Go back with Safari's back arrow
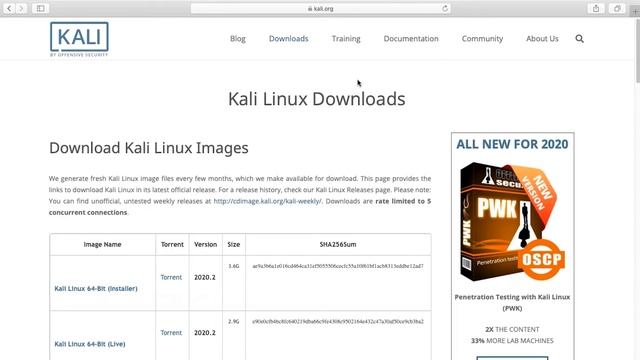640x360 pixels. pyautogui.click(x=9, y=8)
